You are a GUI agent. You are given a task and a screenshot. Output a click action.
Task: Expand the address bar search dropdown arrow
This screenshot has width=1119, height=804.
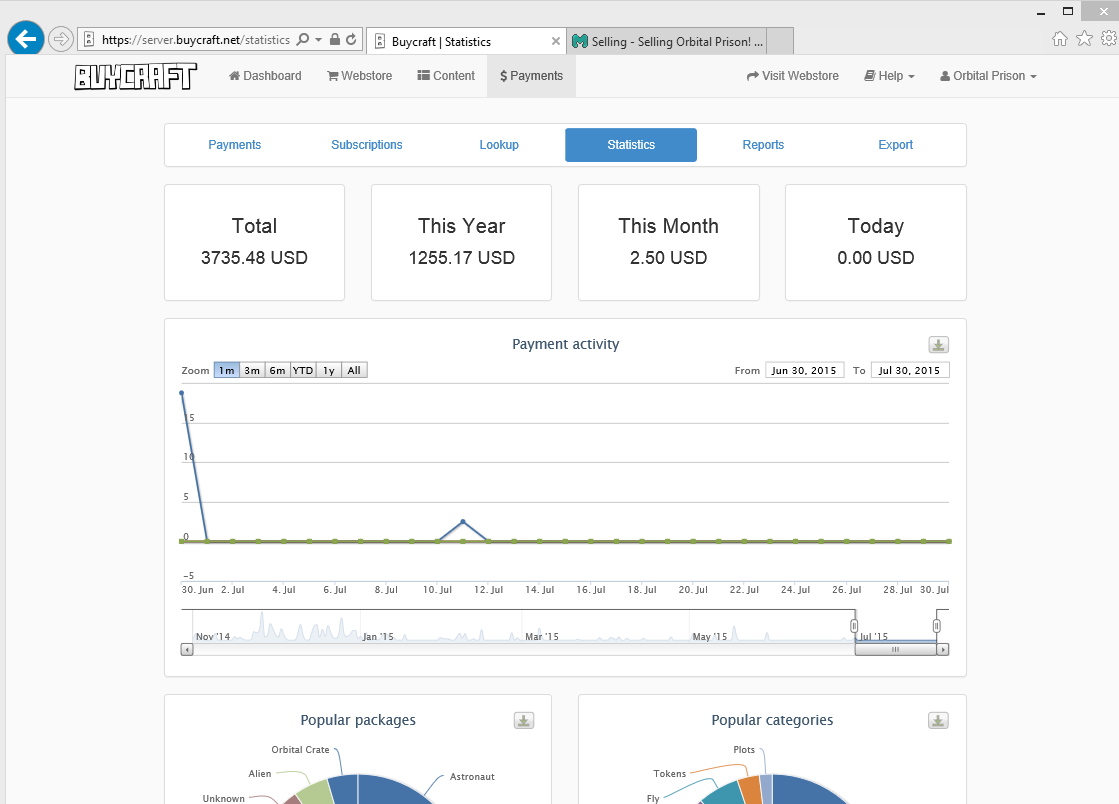pyautogui.click(x=318, y=40)
